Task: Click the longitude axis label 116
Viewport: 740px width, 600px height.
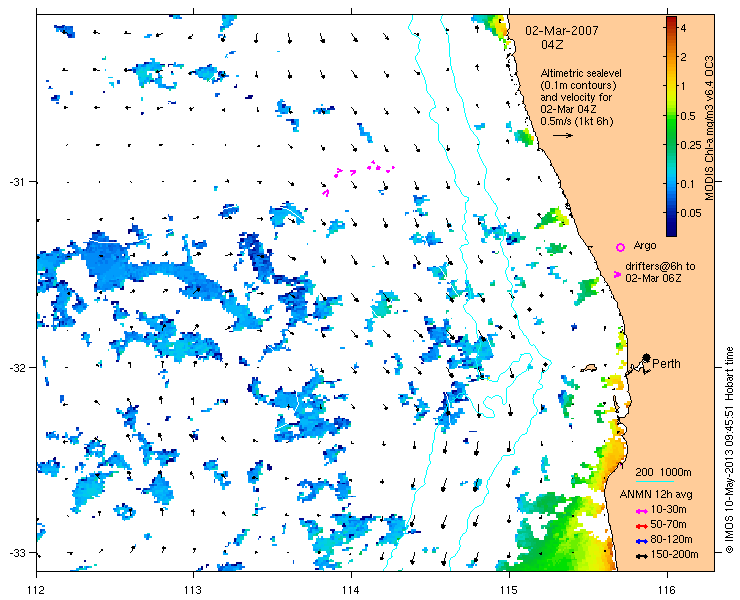Action: click(x=667, y=590)
